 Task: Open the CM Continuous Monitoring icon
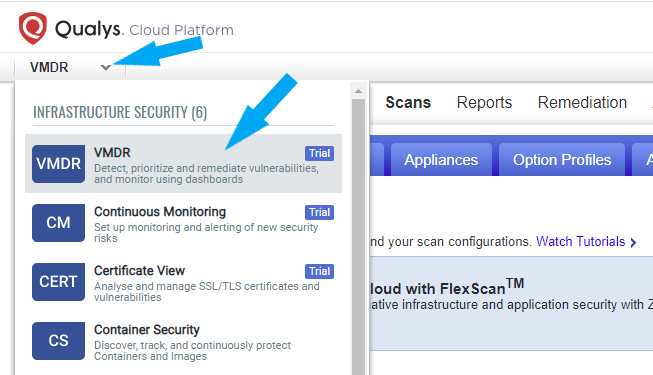(58, 223)
